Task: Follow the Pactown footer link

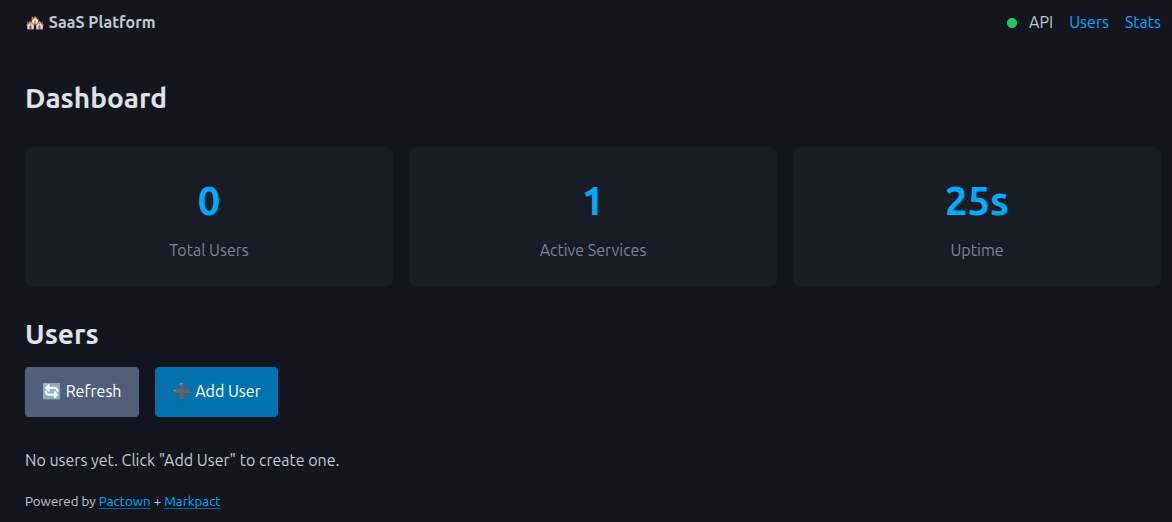Action: pos(124,502)
